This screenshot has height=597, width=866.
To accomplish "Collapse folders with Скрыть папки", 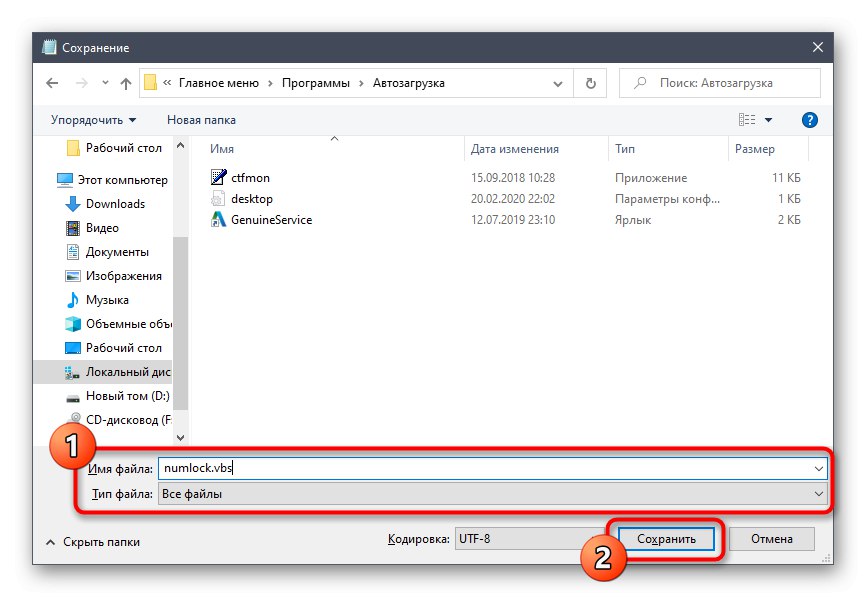I will click(94, 542).
